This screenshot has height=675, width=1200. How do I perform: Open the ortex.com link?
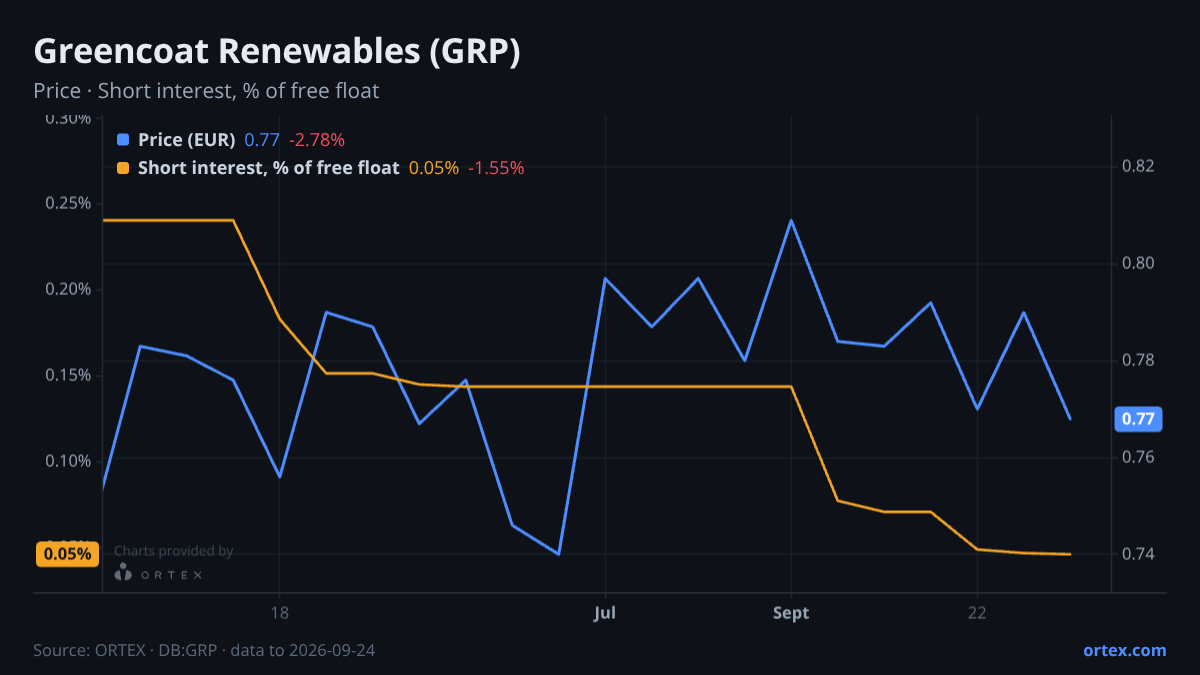click(x=1125, y=650)
